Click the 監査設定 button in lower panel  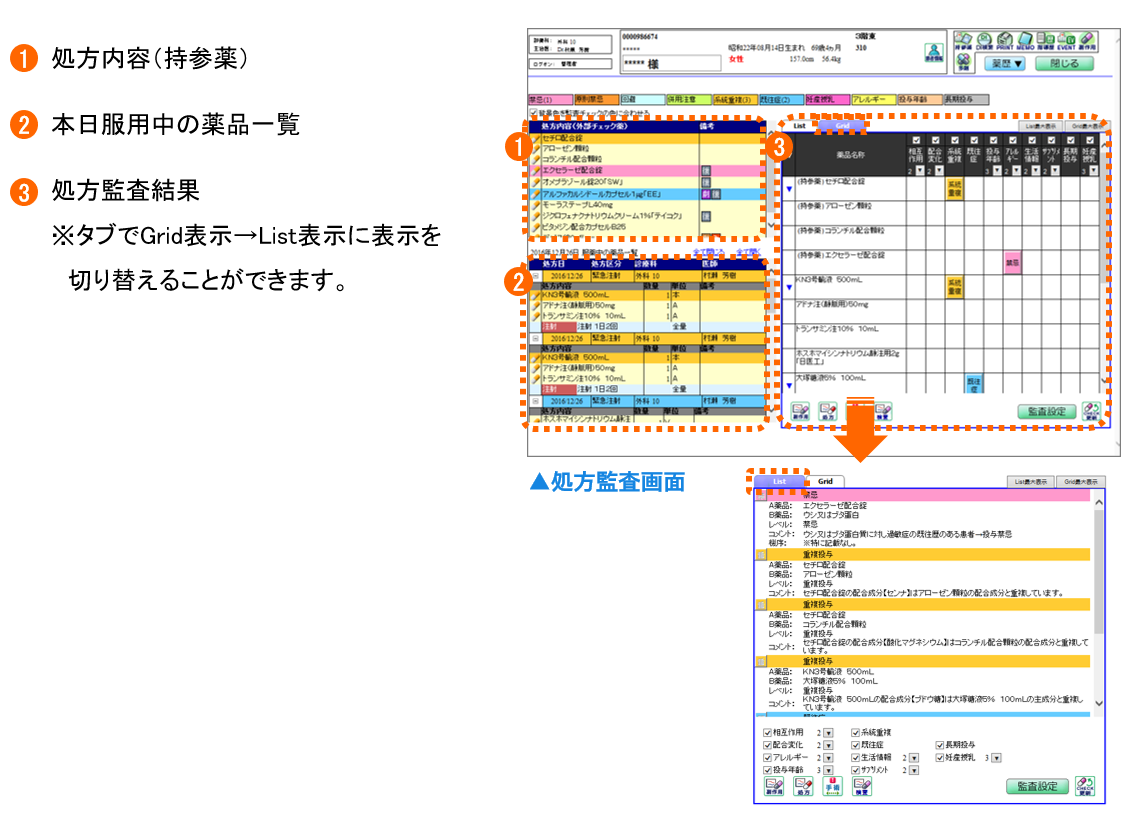pyautogui.click(x=1037, y=786)
